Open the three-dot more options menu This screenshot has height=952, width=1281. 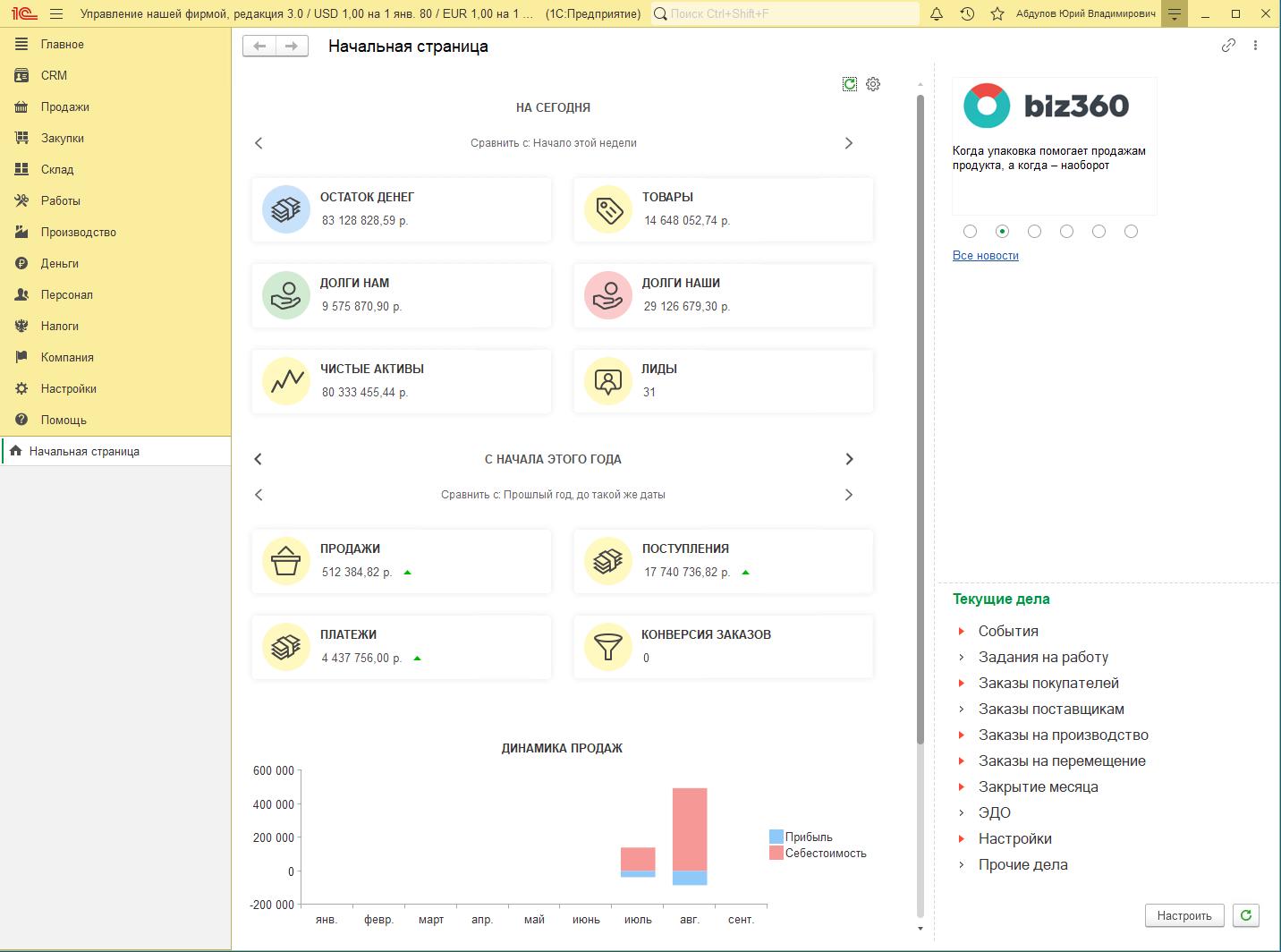pos(1256,46)
